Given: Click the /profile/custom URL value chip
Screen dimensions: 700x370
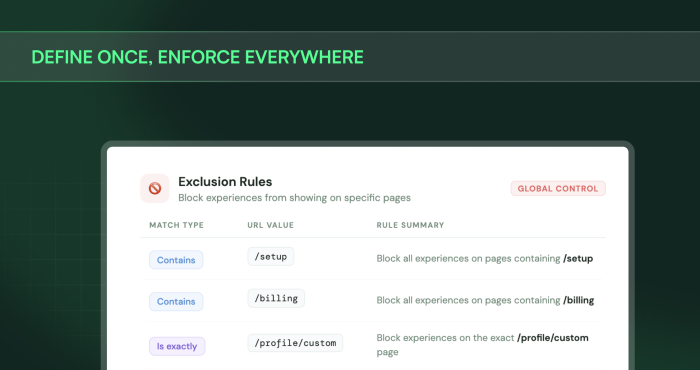Looking at the screenshot, I should click(x=295, y=343).
